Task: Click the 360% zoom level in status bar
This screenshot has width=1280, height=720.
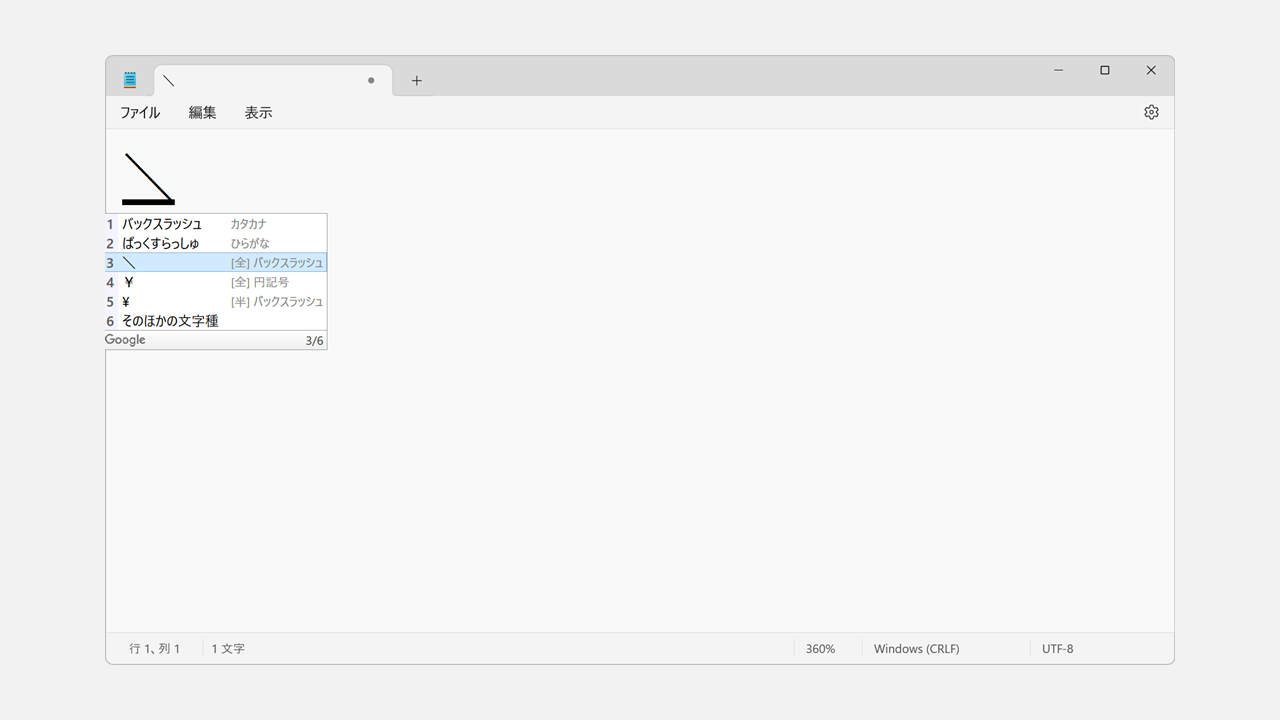Action: pyautogui.click(x=820, y=649)
